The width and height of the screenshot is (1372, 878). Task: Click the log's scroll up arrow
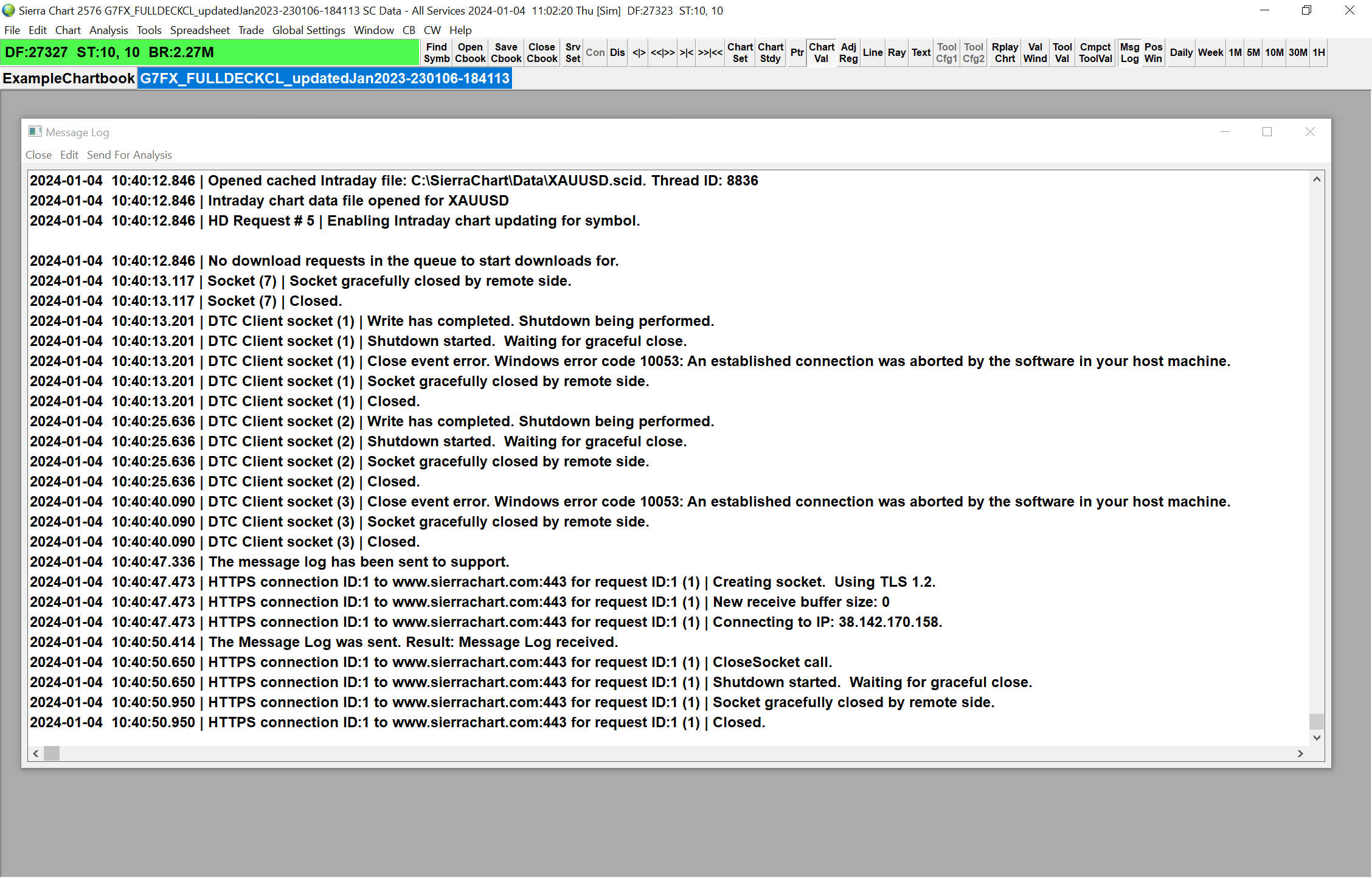pos(1316,179)
